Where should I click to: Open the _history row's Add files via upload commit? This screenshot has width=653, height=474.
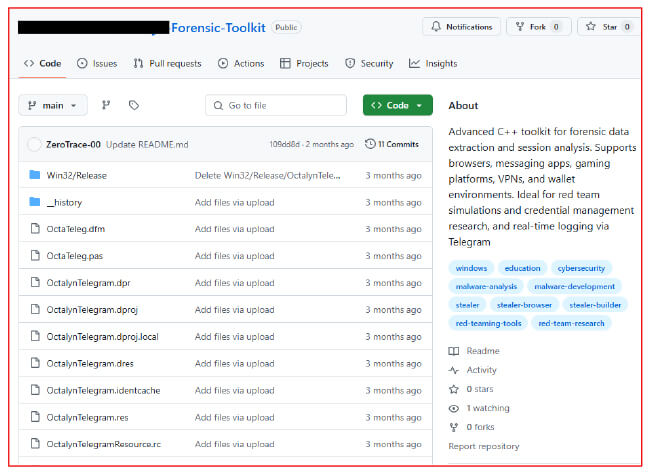click(x=234, y=202)
